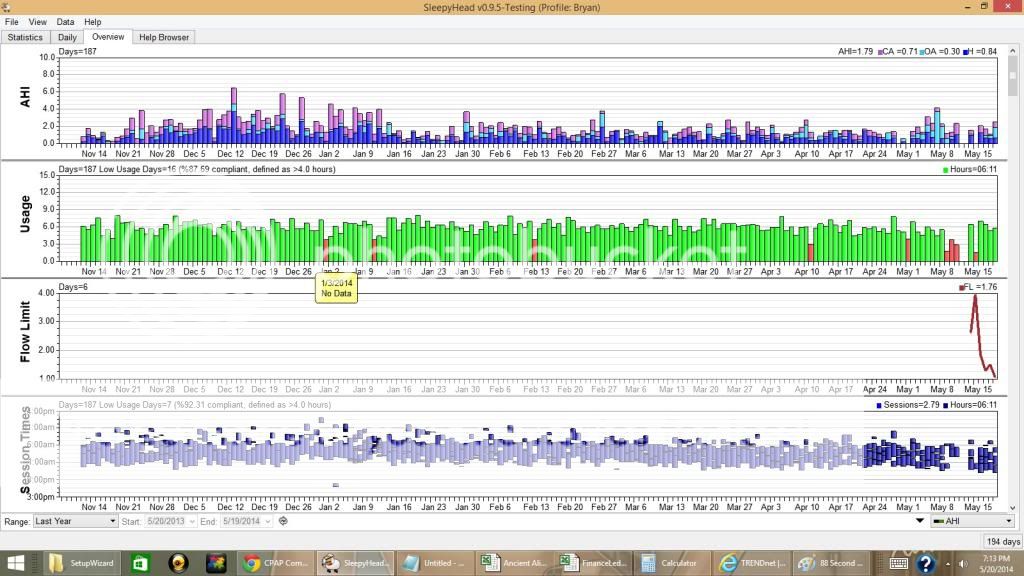The image size is (1024, 576).
Task: Click 'Days=187' label in AHI graph
Action: tap(78, 52)
